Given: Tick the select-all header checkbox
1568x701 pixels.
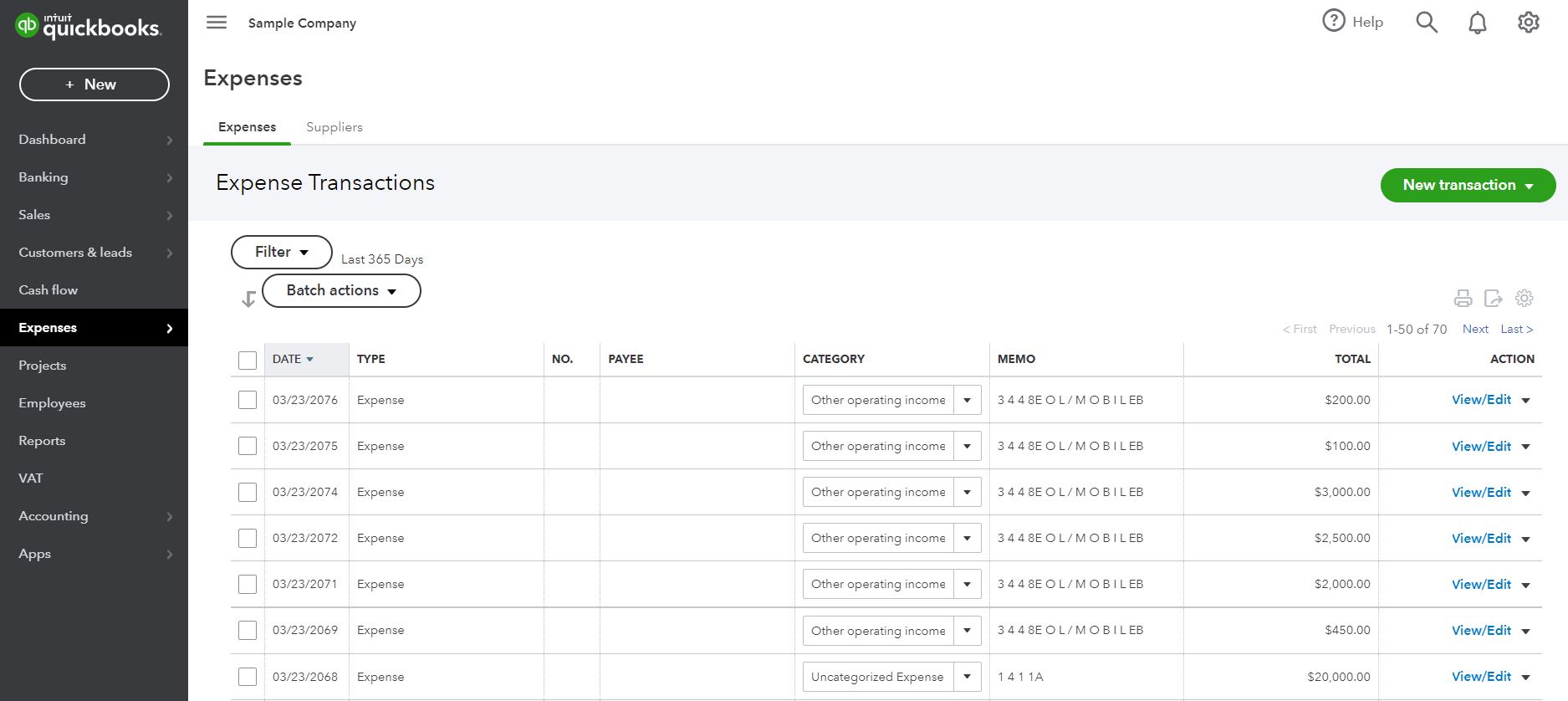Looking at the screenshot, I should pyautogui.click(x=248, y=360).
